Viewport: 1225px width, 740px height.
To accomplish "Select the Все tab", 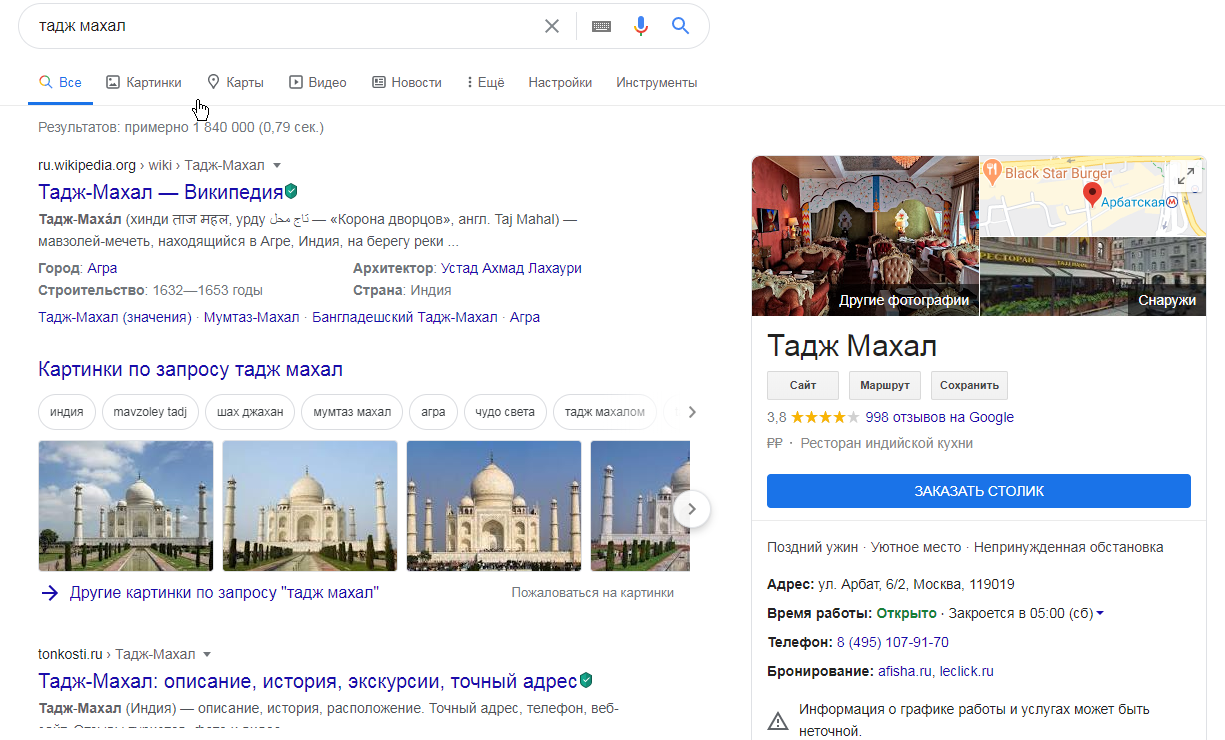I will click(60, 83).
